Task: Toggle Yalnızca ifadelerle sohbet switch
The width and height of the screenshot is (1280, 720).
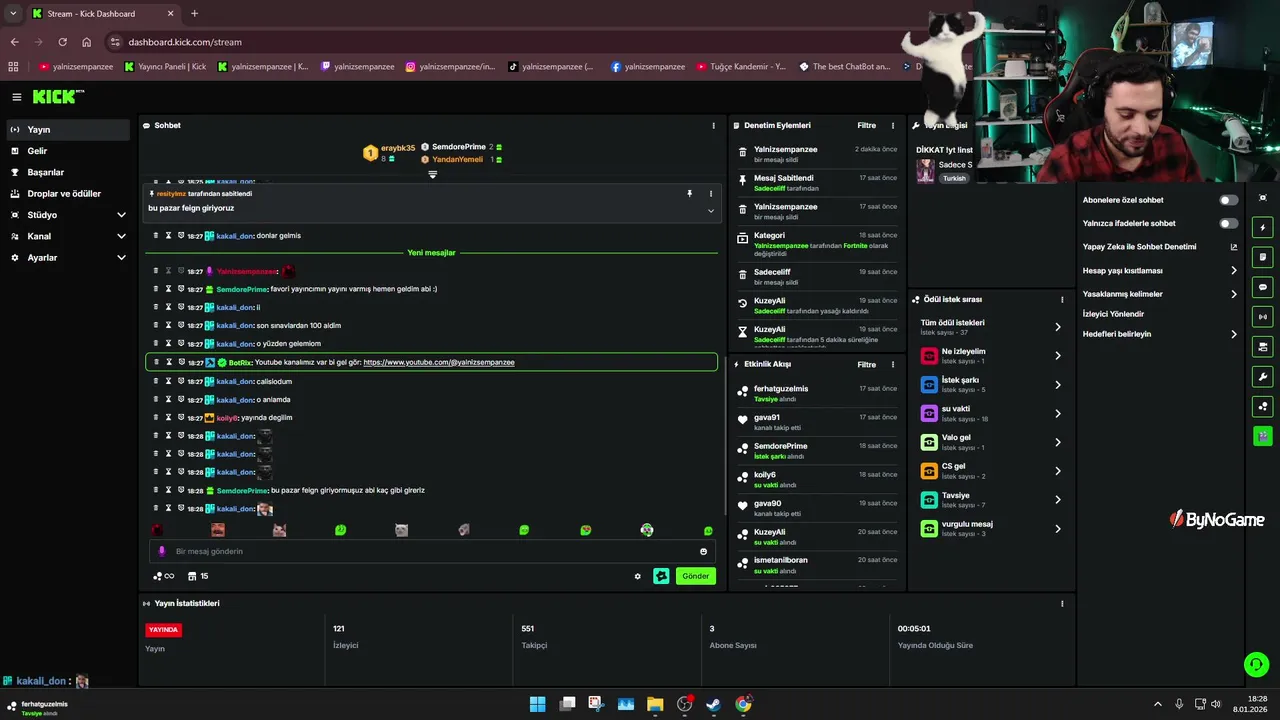Action: pos(1229,223)
